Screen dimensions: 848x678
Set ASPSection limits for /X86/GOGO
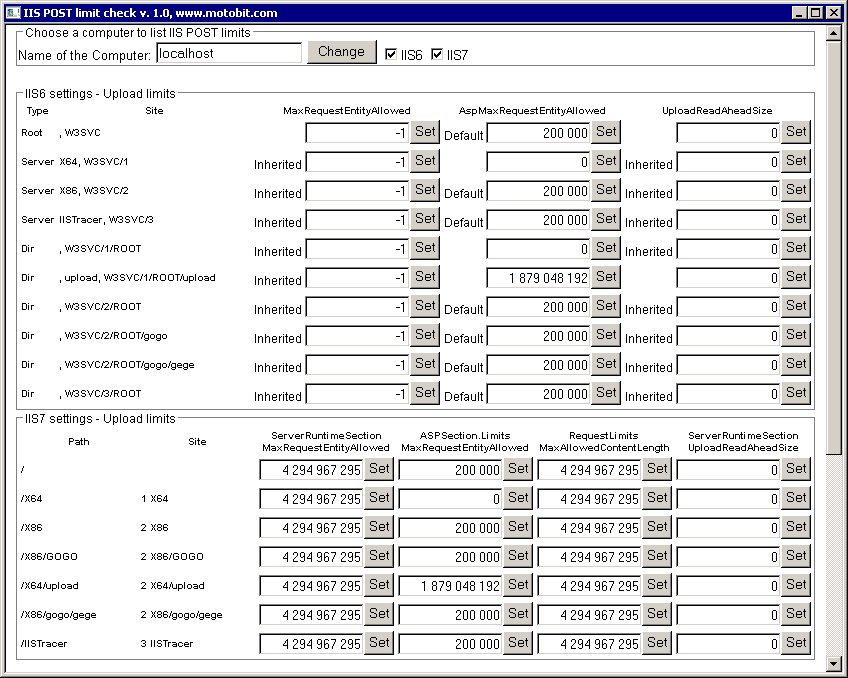point(517,555)
